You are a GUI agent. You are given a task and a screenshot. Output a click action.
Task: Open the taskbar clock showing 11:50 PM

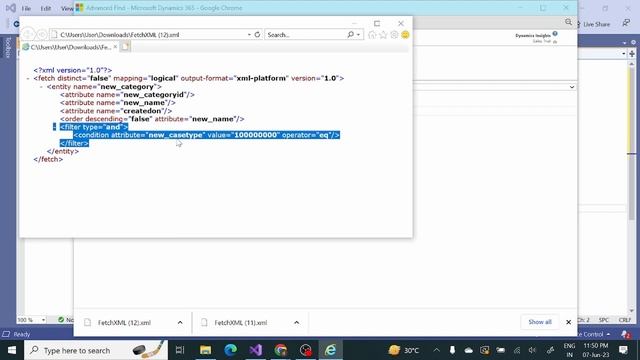tap(596, 350)
